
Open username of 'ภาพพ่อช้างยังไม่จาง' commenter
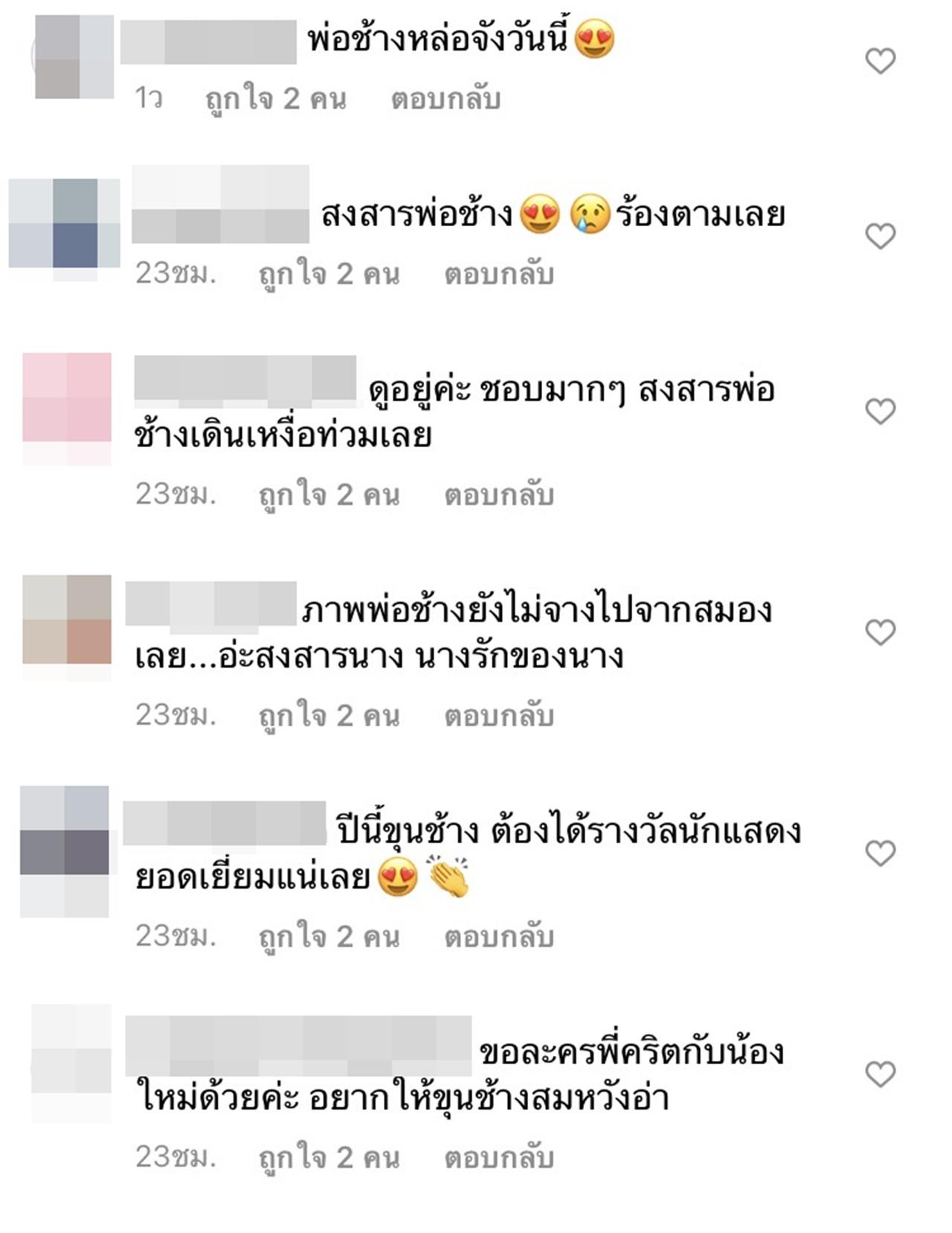click(x=212, y=603)
